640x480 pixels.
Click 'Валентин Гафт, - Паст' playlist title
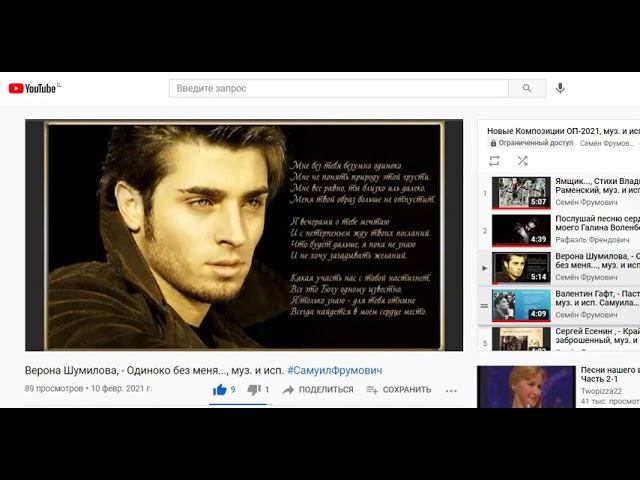click(x=598, y=298)
